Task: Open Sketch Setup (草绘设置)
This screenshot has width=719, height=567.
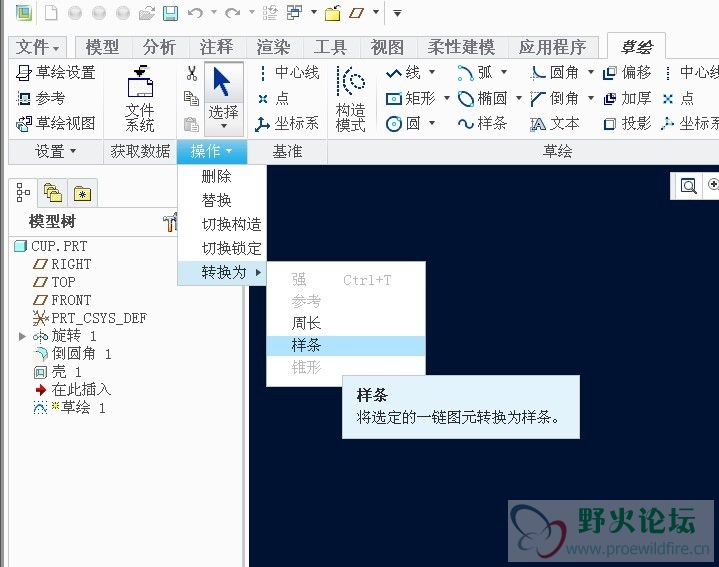Action: point(55,72)
